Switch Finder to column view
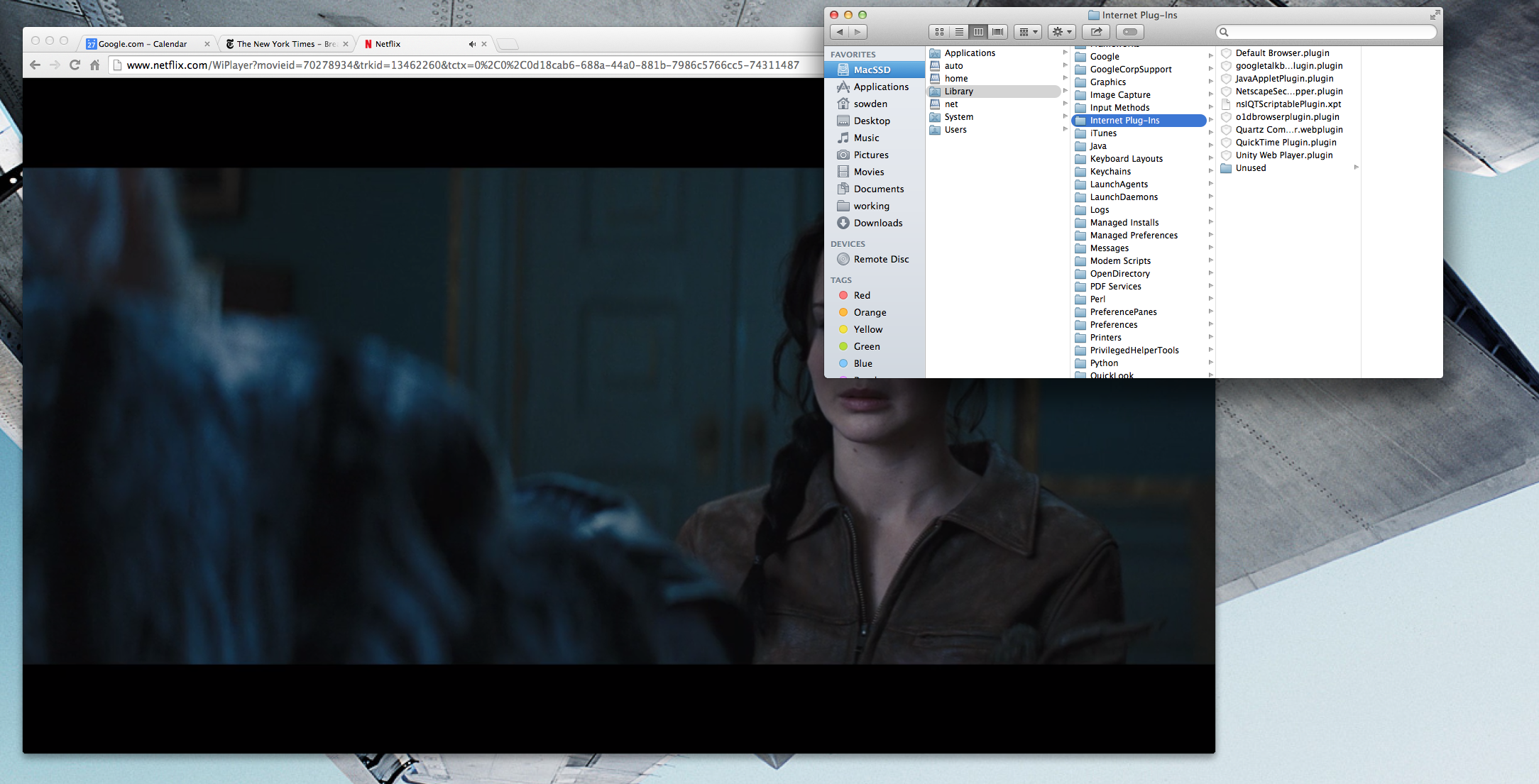This screenshot has height=784, width=1539. click(x=978, y=32)
